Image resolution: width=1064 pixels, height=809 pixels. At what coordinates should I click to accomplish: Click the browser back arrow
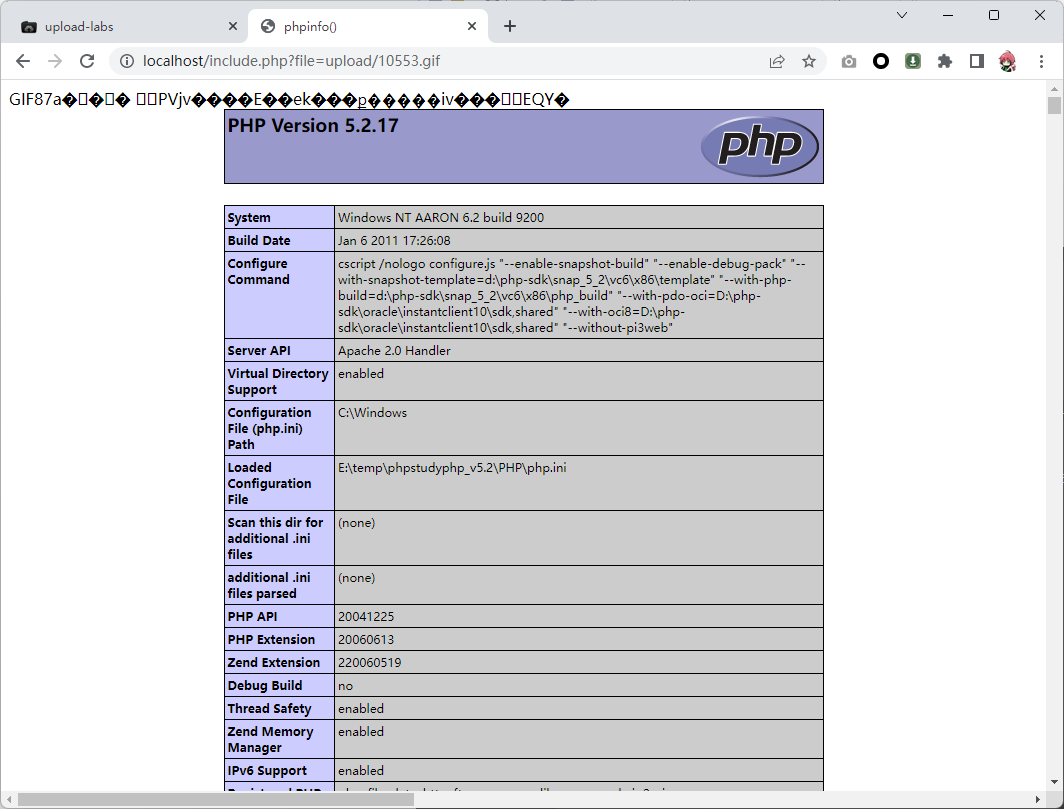(x=23, y=61)
